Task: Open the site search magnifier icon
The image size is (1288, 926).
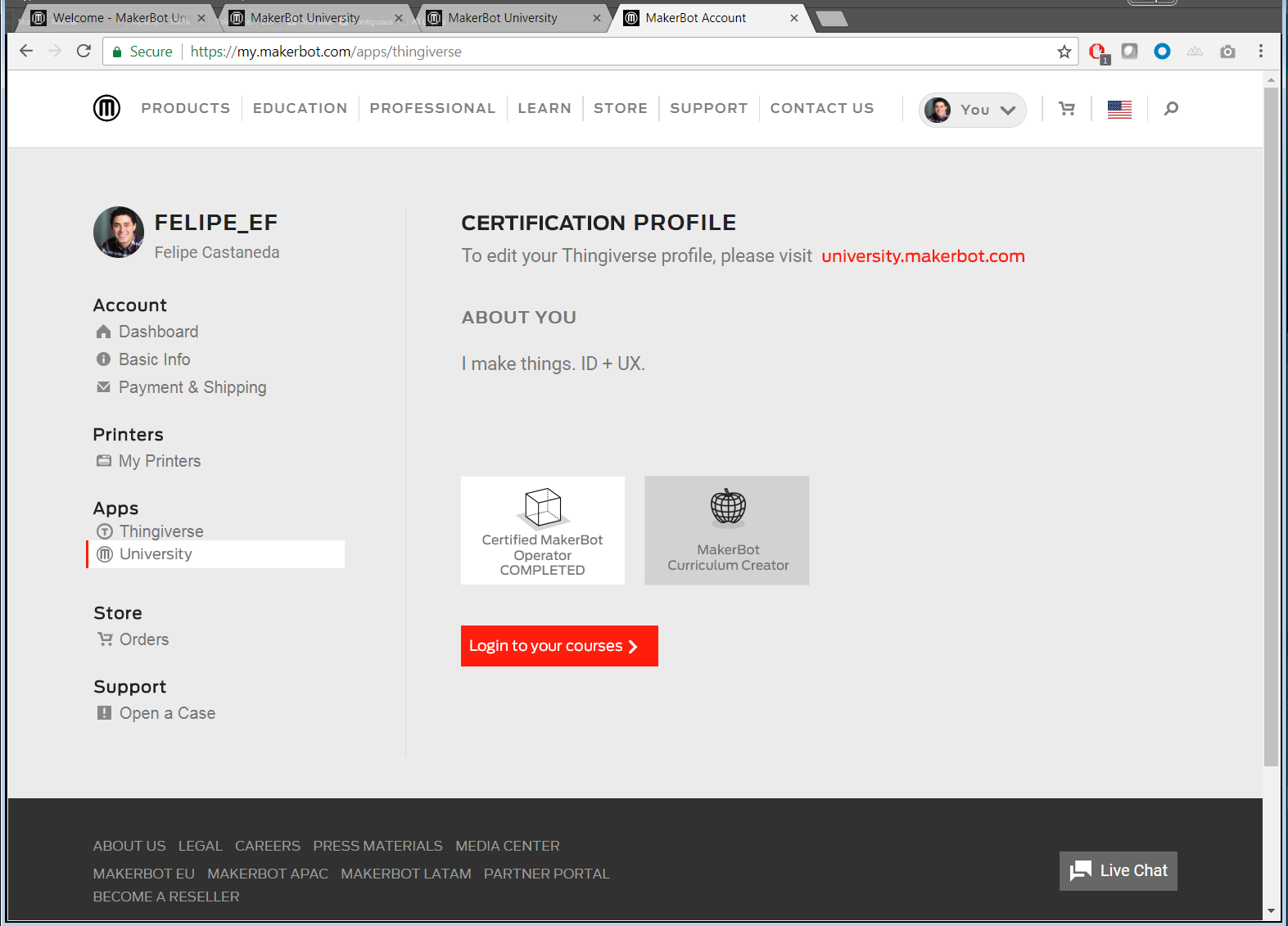Action: point(1171,108)
